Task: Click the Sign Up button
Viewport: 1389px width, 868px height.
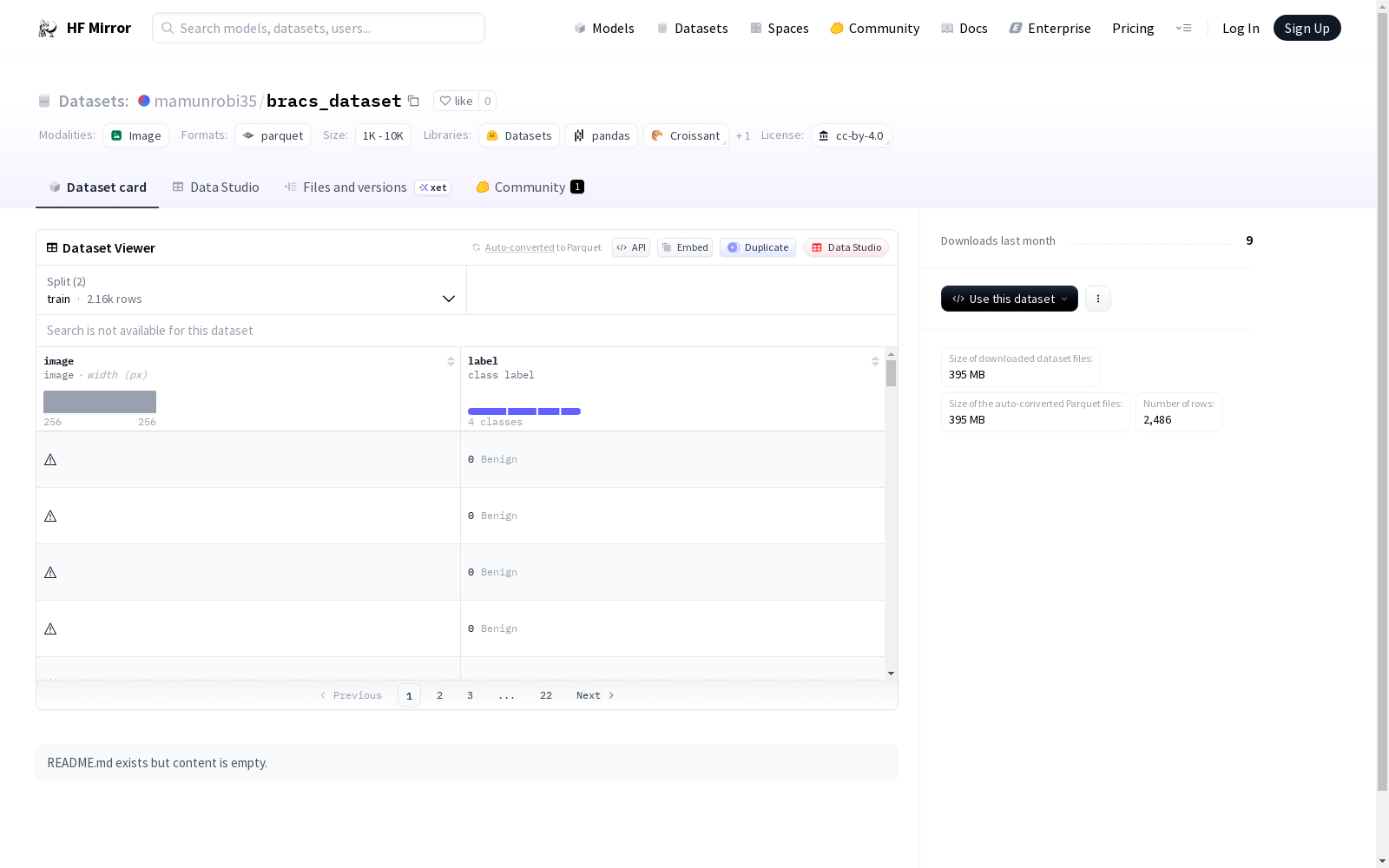Action: click(x=1307, y=28)
